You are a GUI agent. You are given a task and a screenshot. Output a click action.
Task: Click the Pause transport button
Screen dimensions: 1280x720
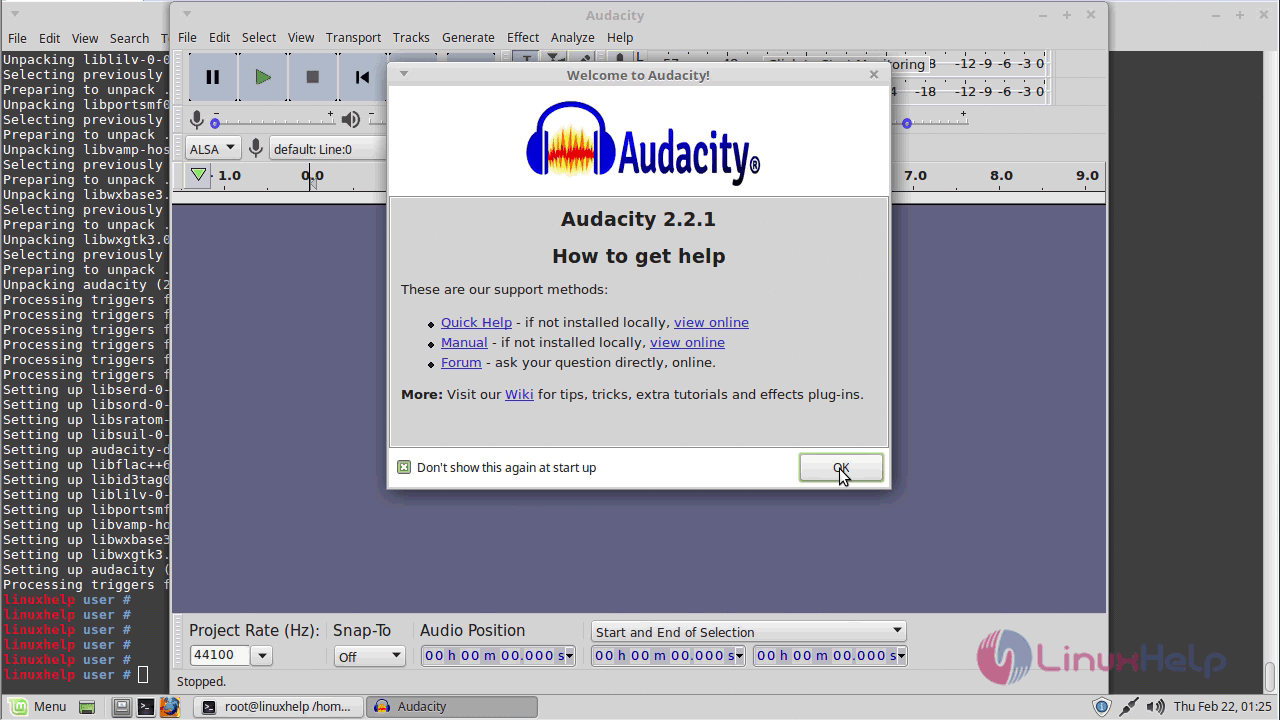(213, 77)
